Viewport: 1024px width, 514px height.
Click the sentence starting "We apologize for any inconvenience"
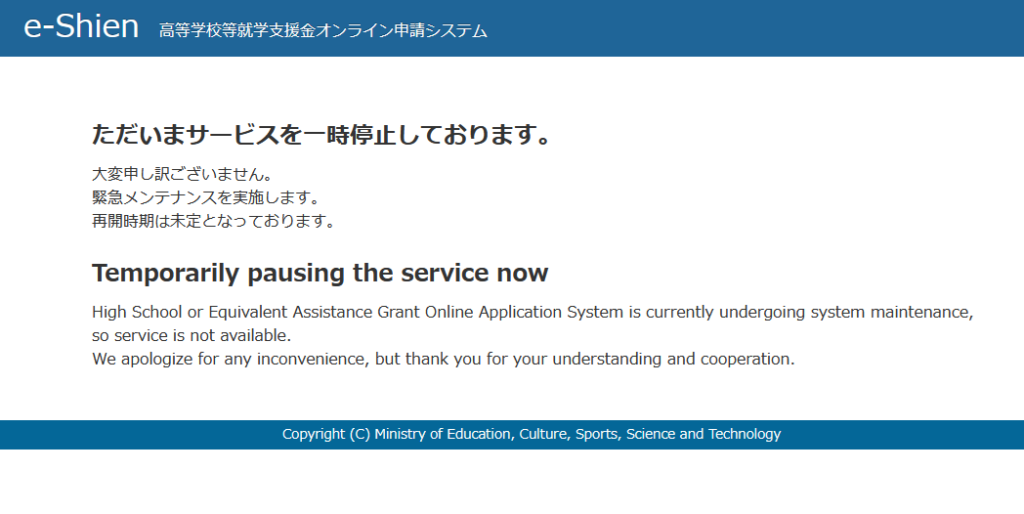coord(443,359)
